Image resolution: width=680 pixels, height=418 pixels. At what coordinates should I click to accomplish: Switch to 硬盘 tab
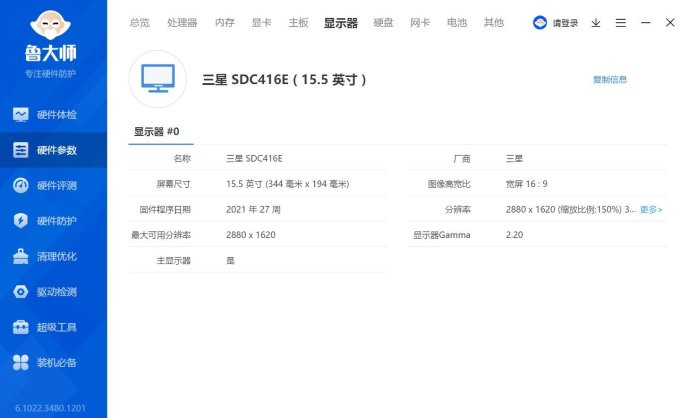coord(383,23)
